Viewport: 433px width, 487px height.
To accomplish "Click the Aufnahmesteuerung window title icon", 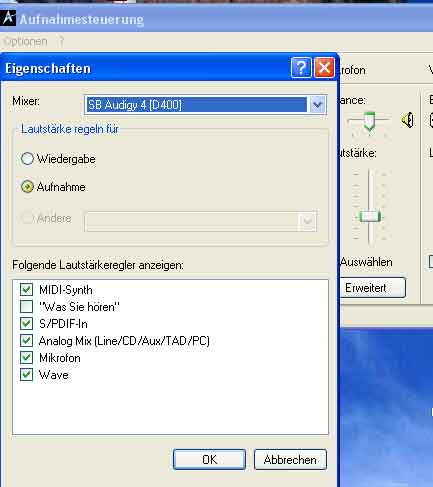I will coord(8,17).
